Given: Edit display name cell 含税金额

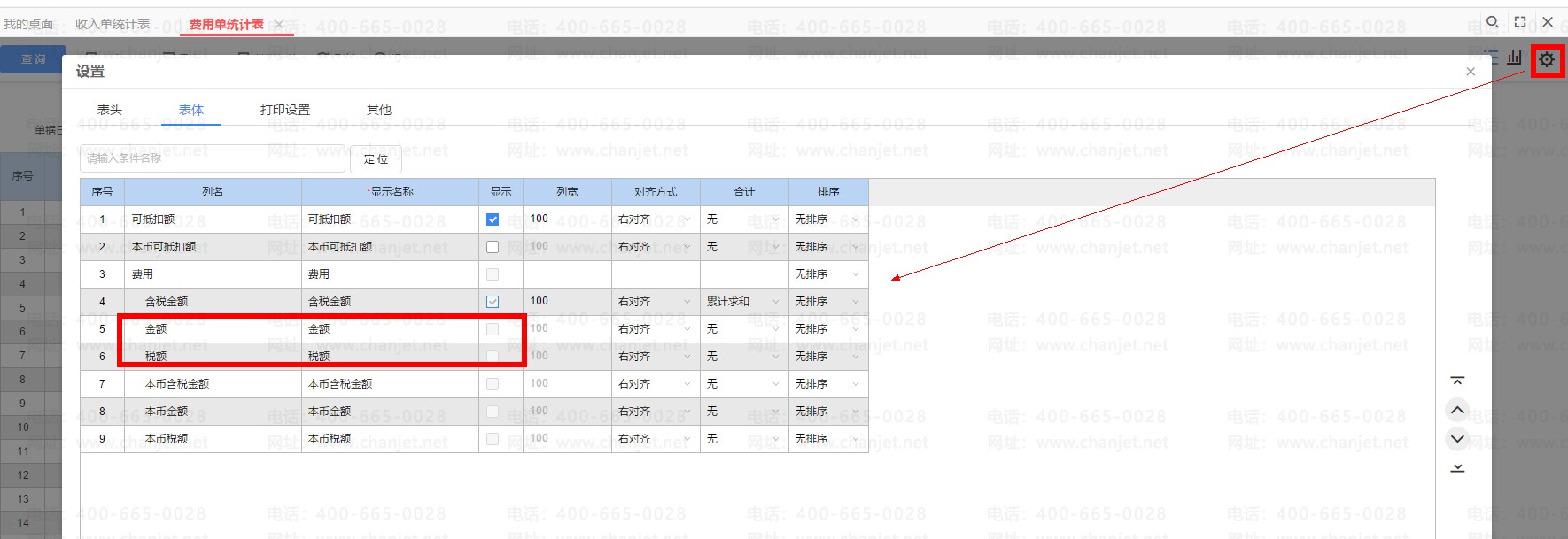Looking at the screenshot, I should (x=390, y=302).
